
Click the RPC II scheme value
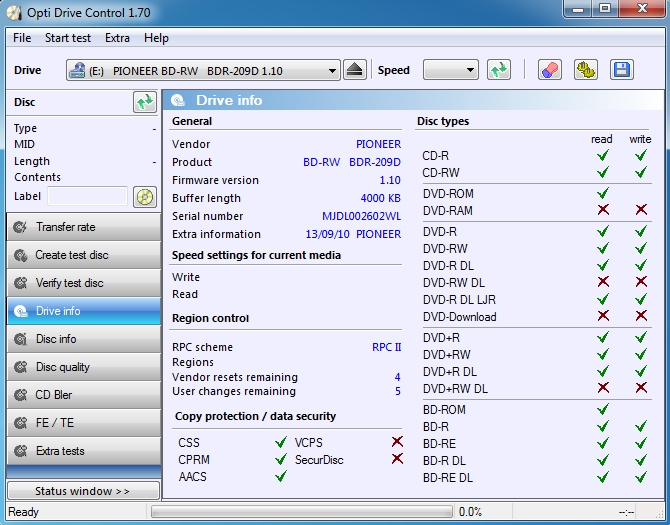[x=386, y=347]
